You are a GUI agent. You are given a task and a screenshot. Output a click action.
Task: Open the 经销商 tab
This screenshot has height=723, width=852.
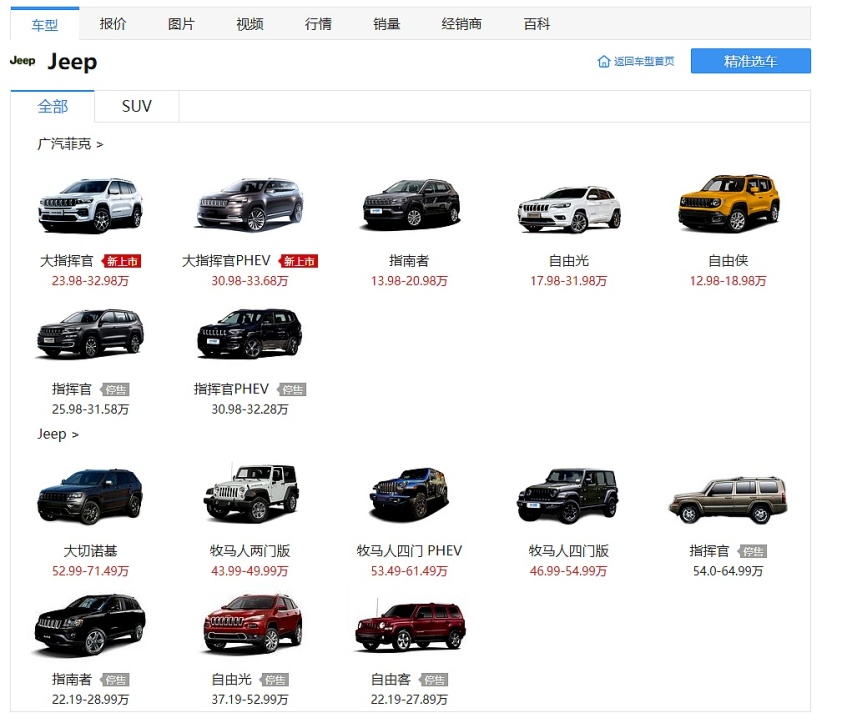pyautogui.click(x=461, y=24)
